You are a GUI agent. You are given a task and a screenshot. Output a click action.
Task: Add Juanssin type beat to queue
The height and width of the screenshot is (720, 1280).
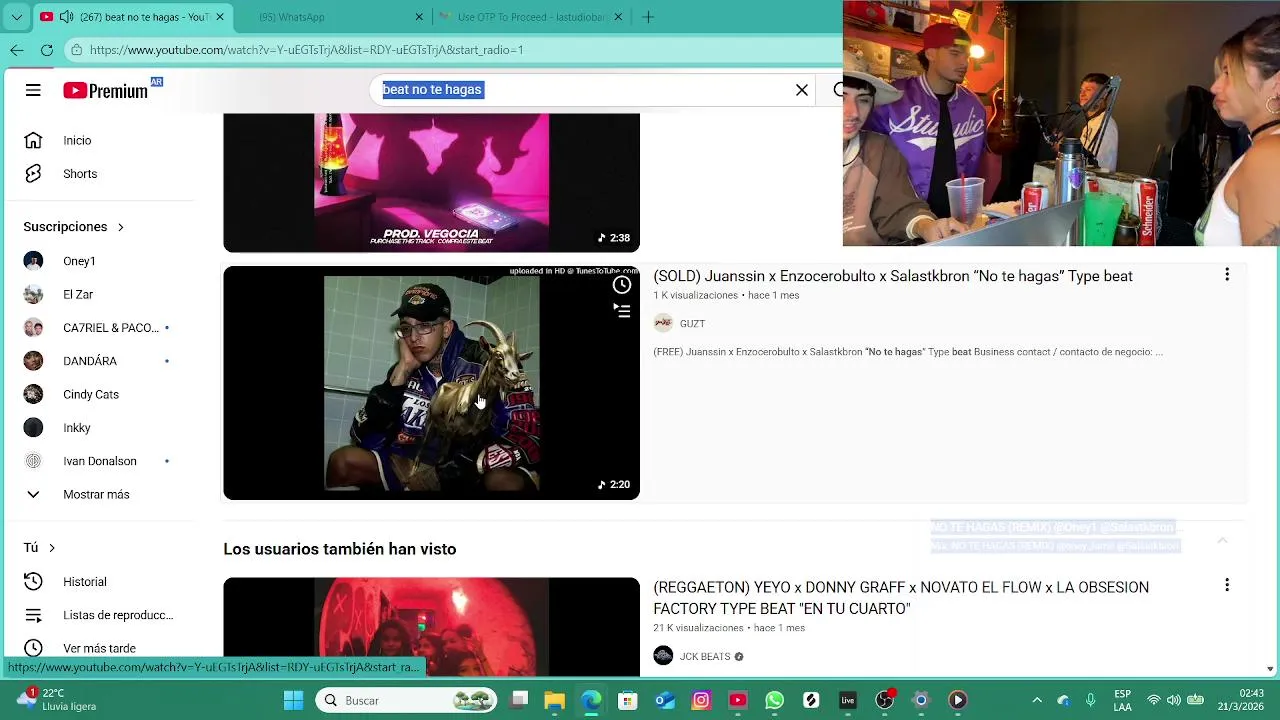click(622, 311)
